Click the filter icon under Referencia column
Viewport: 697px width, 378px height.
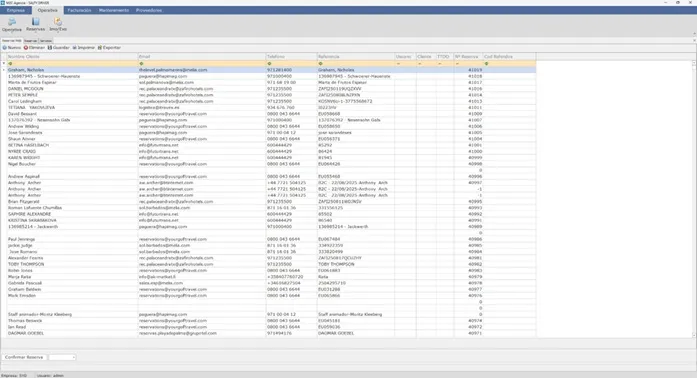pyautogui.click(x=320, y=64)
